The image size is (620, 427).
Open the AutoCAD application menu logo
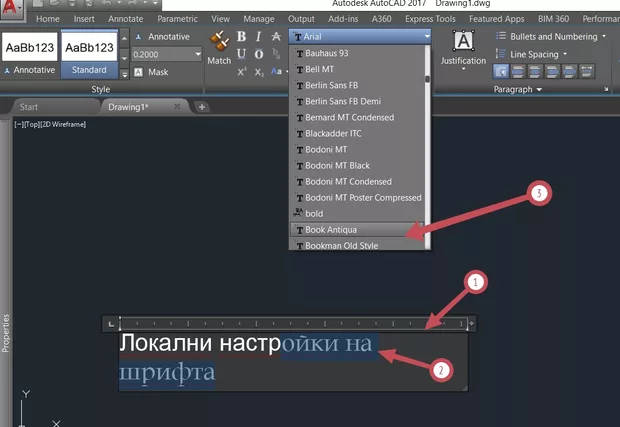[11, 9]
